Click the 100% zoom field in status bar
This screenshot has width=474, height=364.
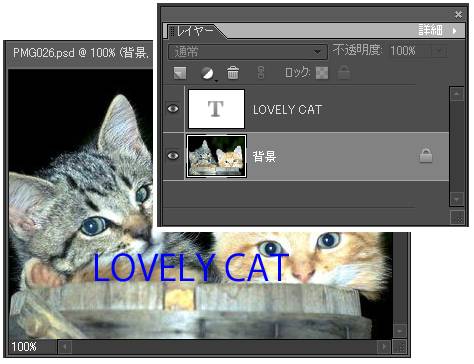click(x=24, y=347)
